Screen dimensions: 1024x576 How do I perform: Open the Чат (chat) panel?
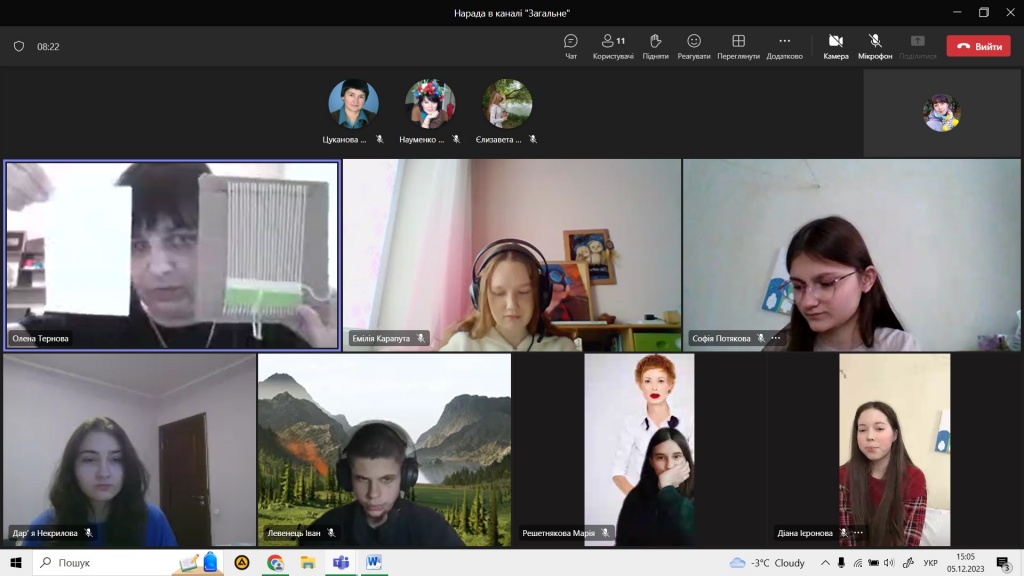coord(571,45)
